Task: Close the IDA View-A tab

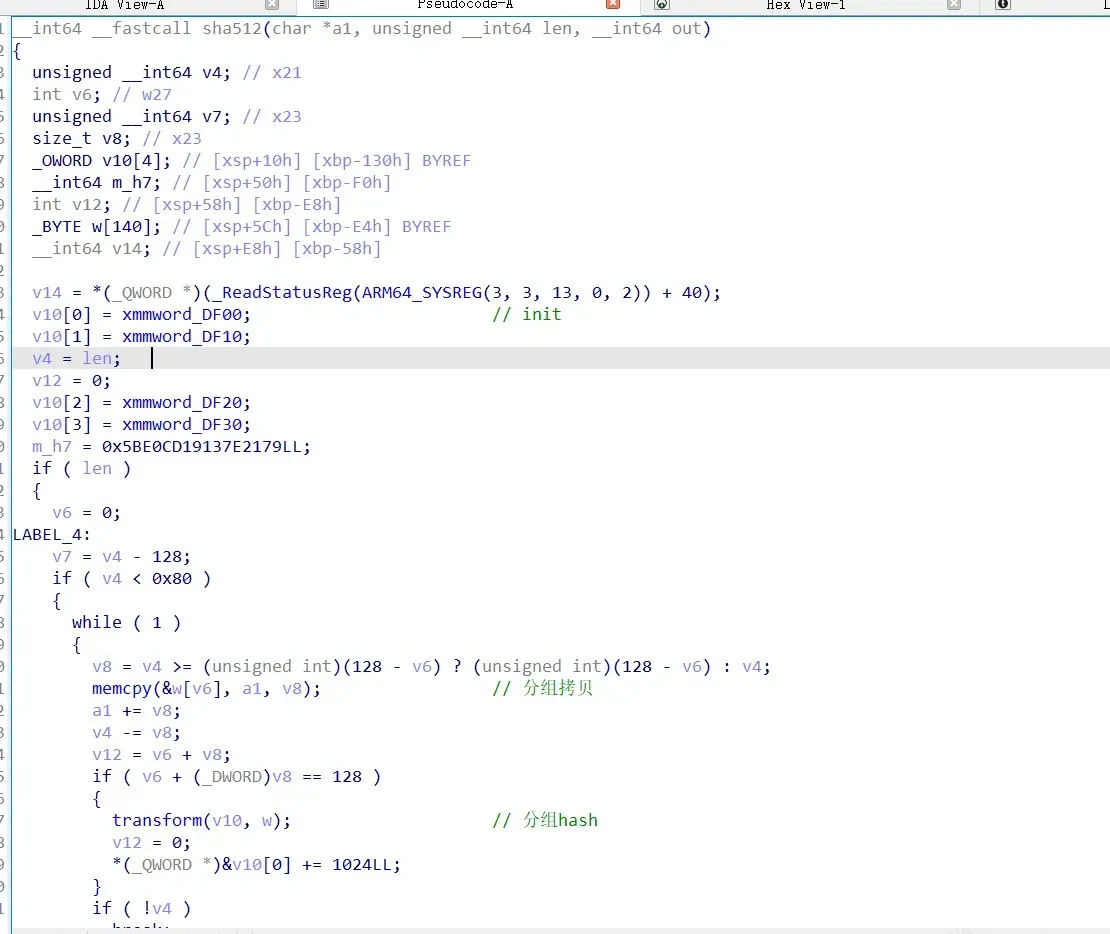Action: 272,5
